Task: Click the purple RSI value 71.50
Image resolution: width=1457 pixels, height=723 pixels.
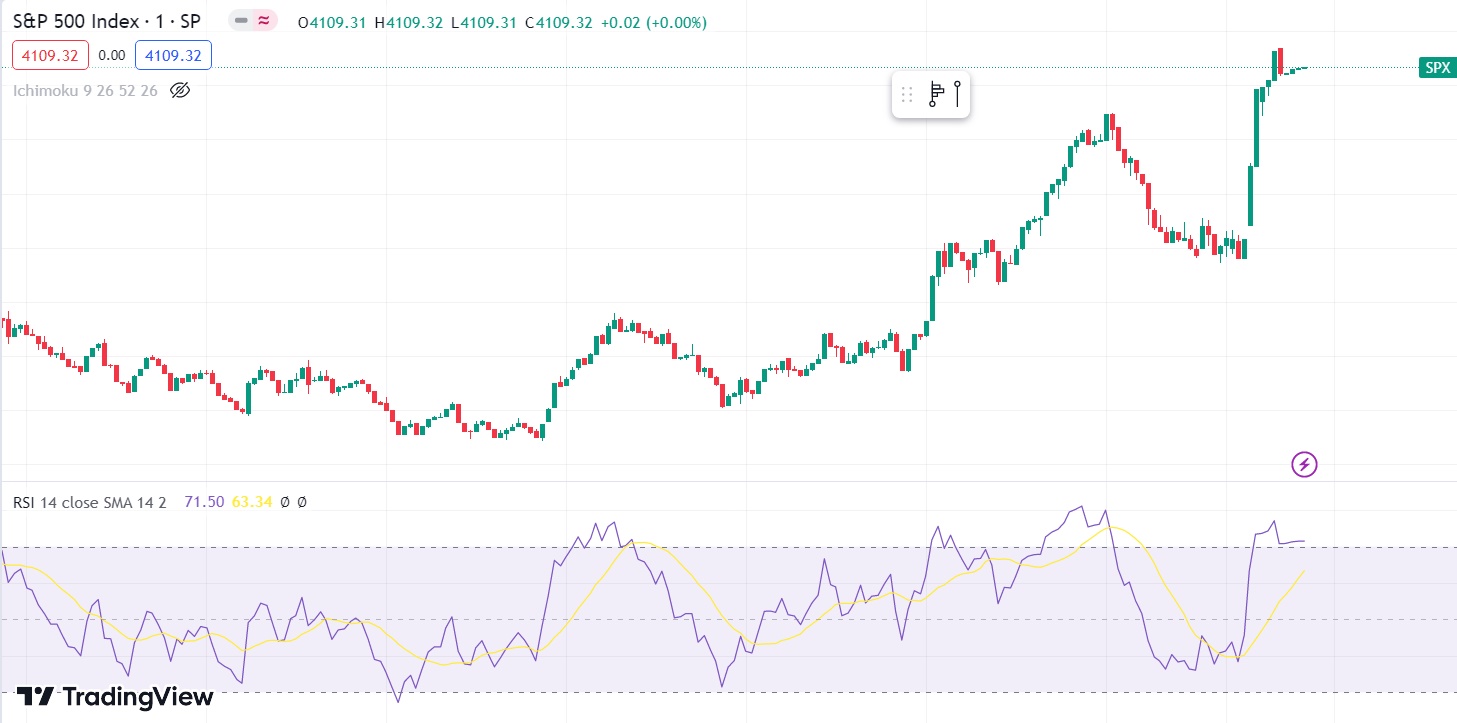Action: [x=204, y=502]
